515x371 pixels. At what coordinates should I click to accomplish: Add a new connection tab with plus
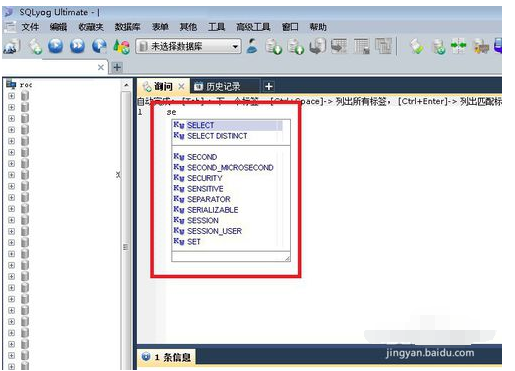[x=117, y=67]
